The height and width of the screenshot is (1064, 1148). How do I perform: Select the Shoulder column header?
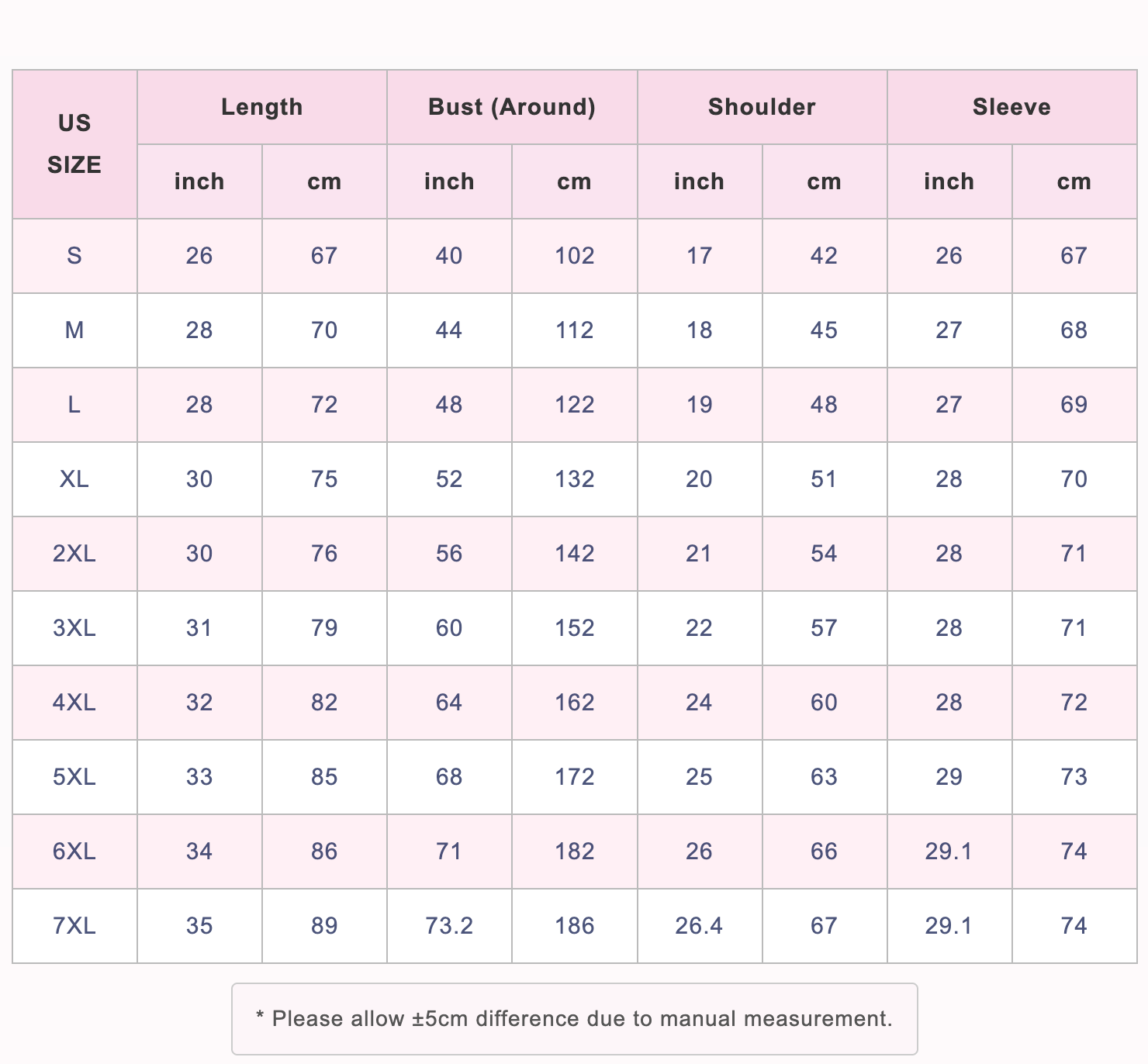point(762,107)
